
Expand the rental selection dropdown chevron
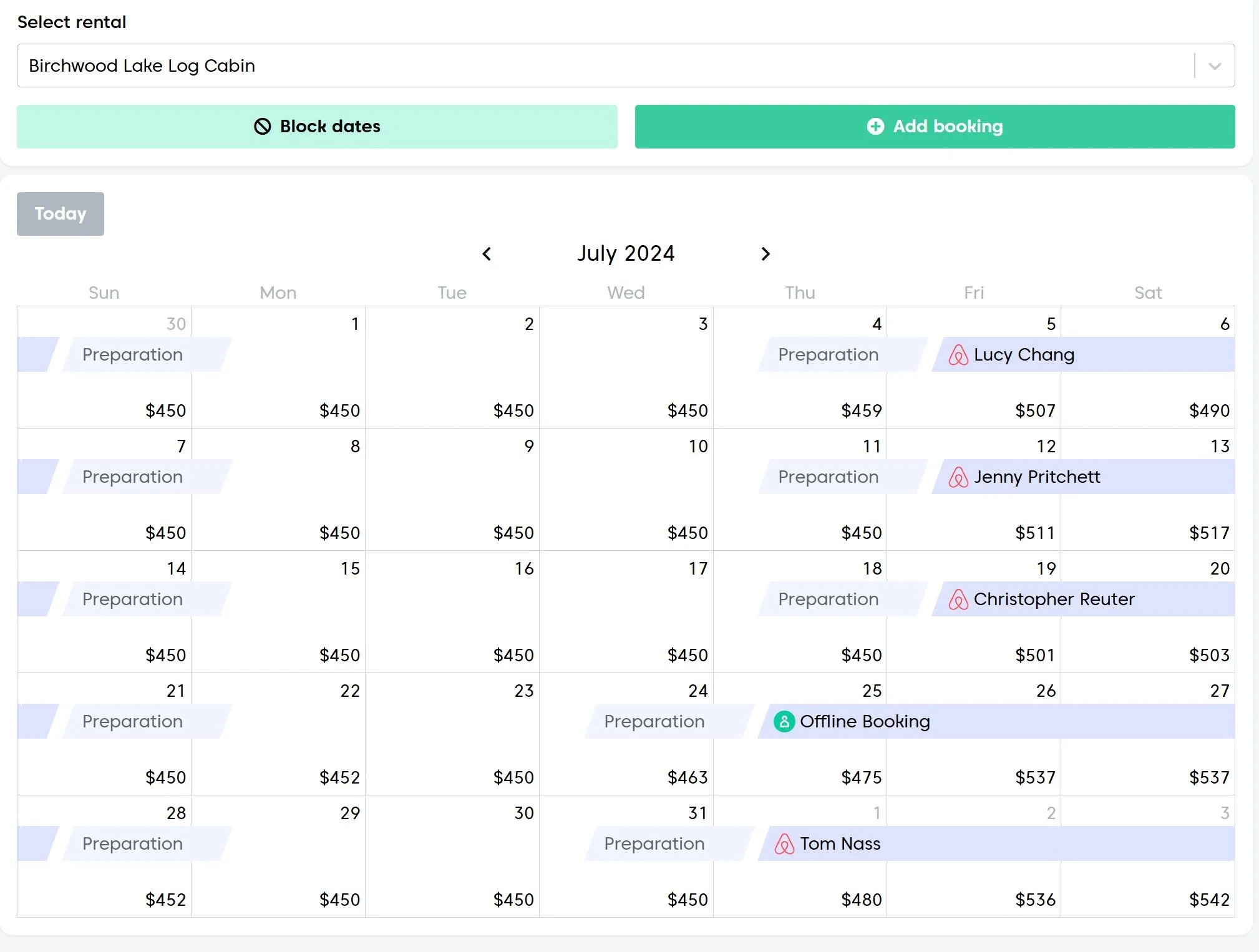coord(1214,66)
